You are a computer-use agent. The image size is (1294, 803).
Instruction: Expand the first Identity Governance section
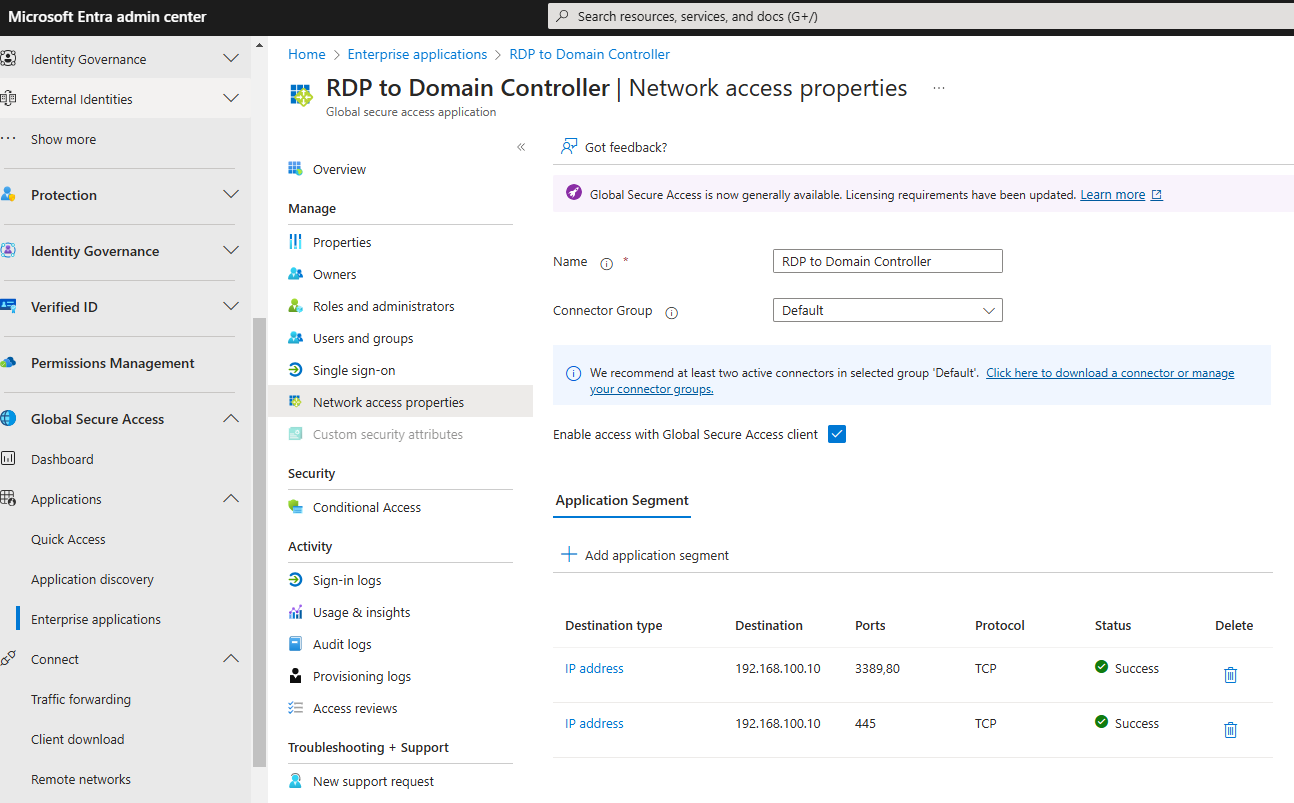click(231, 59)
